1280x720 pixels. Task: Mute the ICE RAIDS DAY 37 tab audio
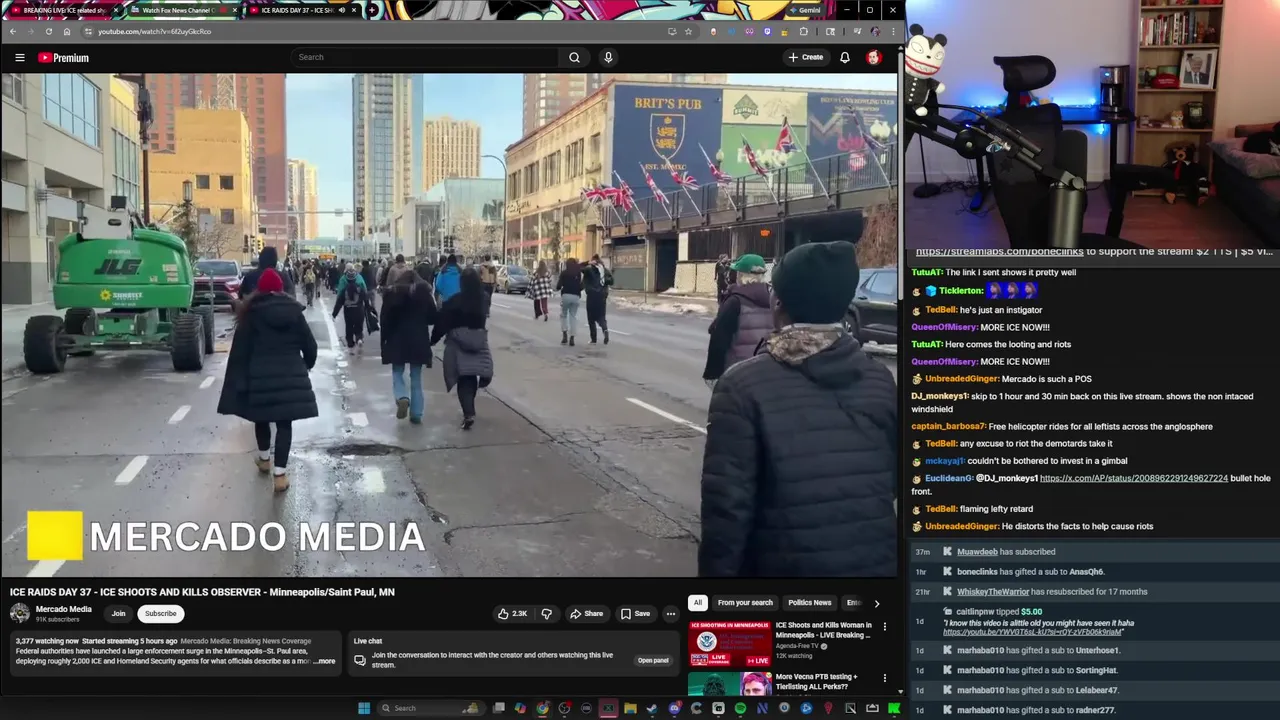(341, 10)
